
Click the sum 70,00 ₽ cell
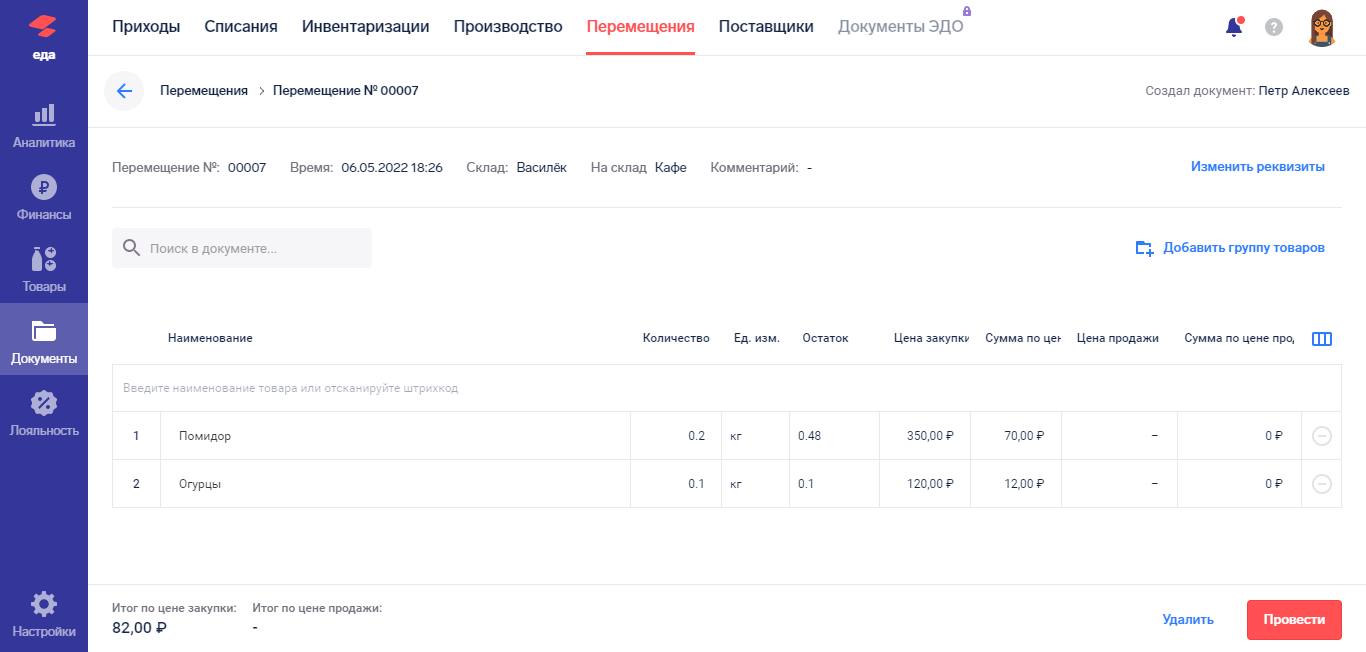[1016, 436]
